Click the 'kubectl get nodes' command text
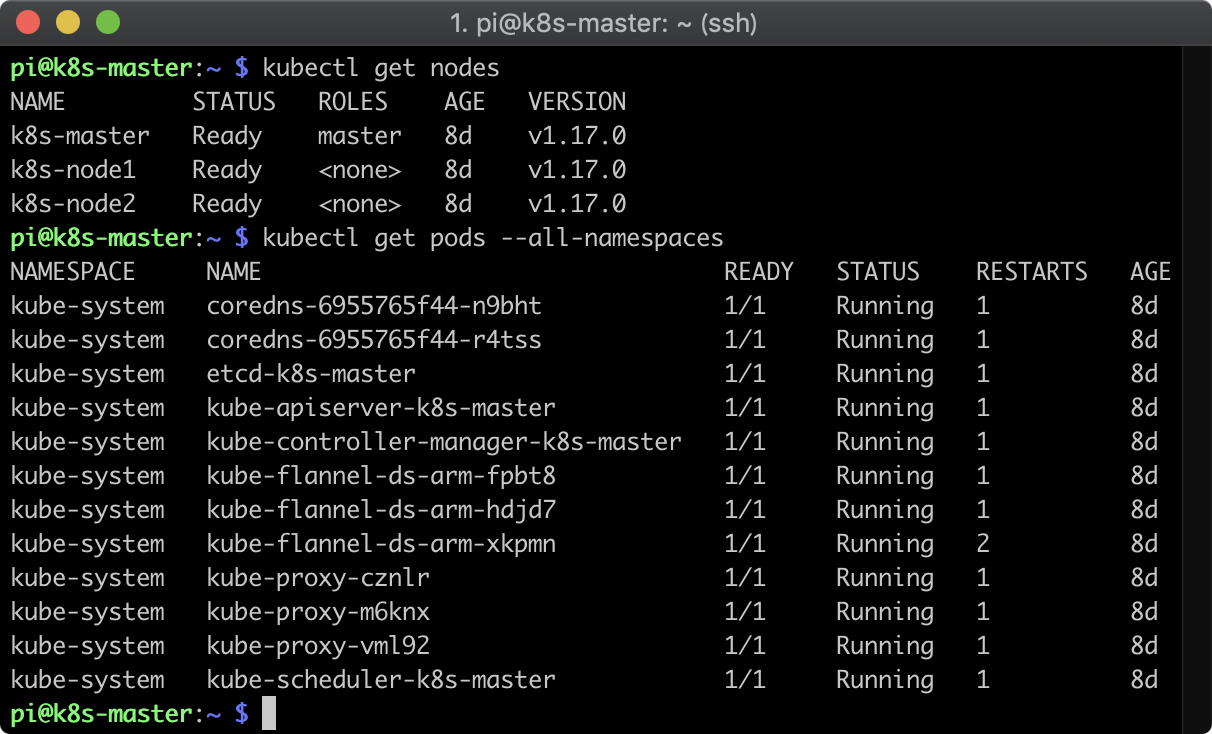 click(x=380, y=68)
